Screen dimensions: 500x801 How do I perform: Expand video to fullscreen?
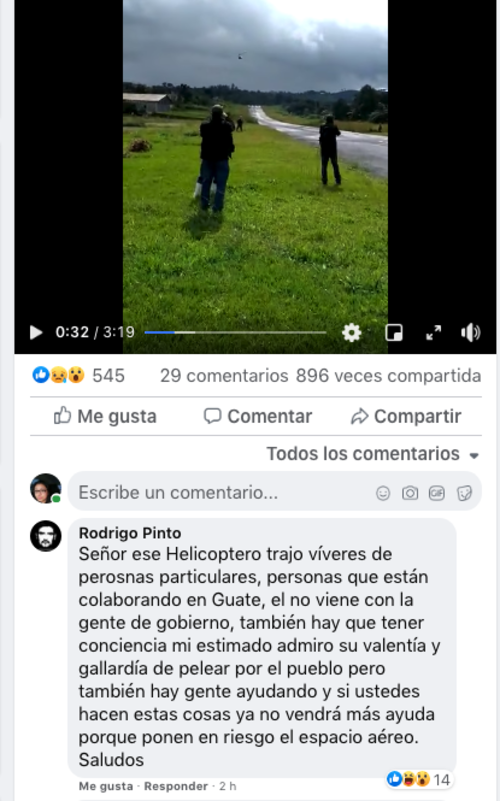[x=434, y=333]
